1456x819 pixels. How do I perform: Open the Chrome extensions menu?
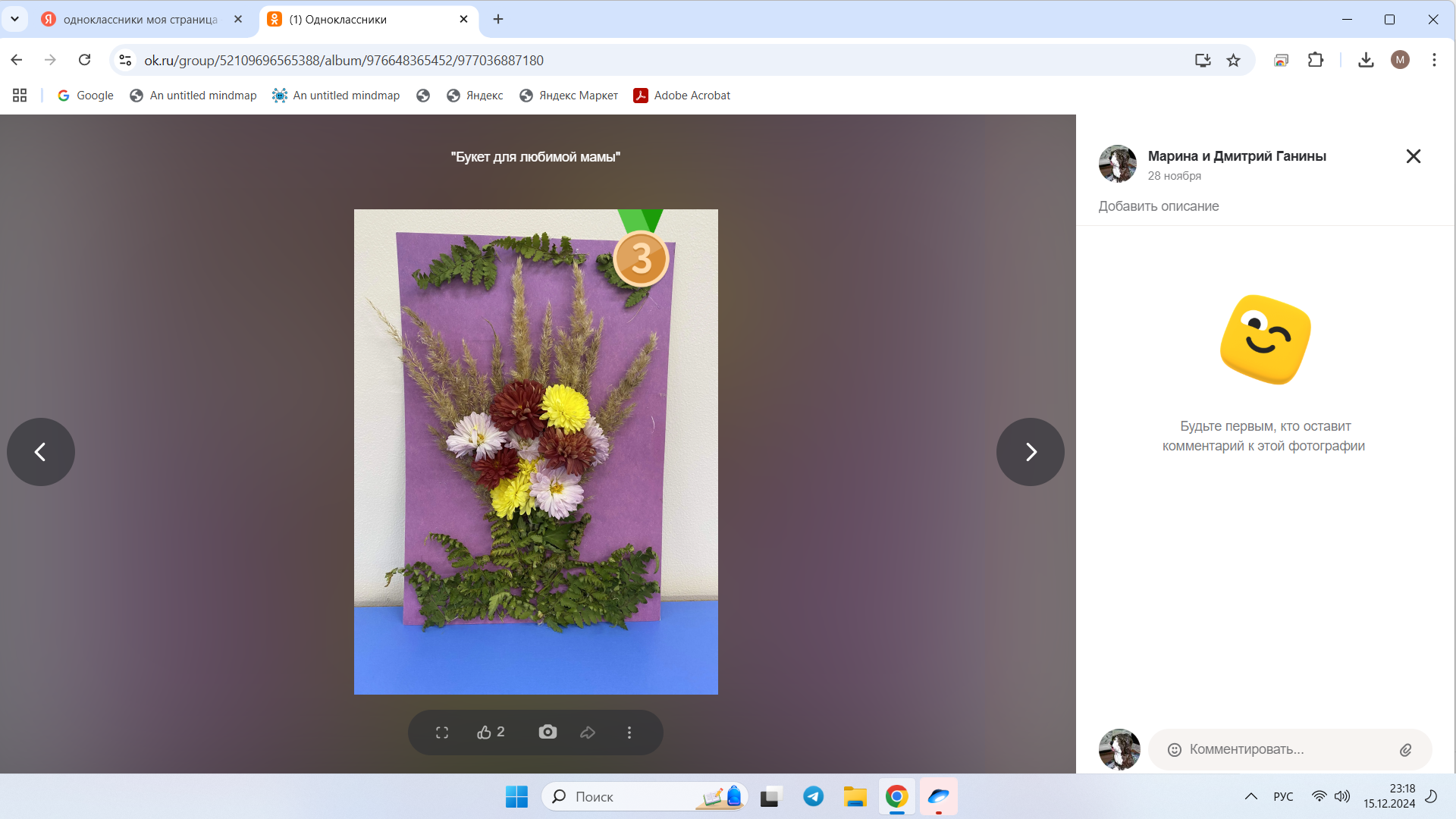pos(1316,60)
